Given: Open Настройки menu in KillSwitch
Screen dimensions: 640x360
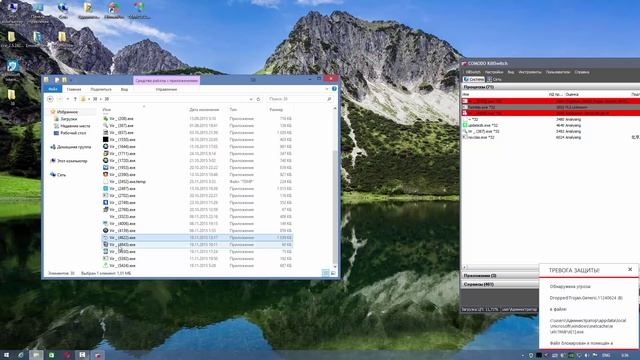Looking at the screenshot, I should point(494,72).
